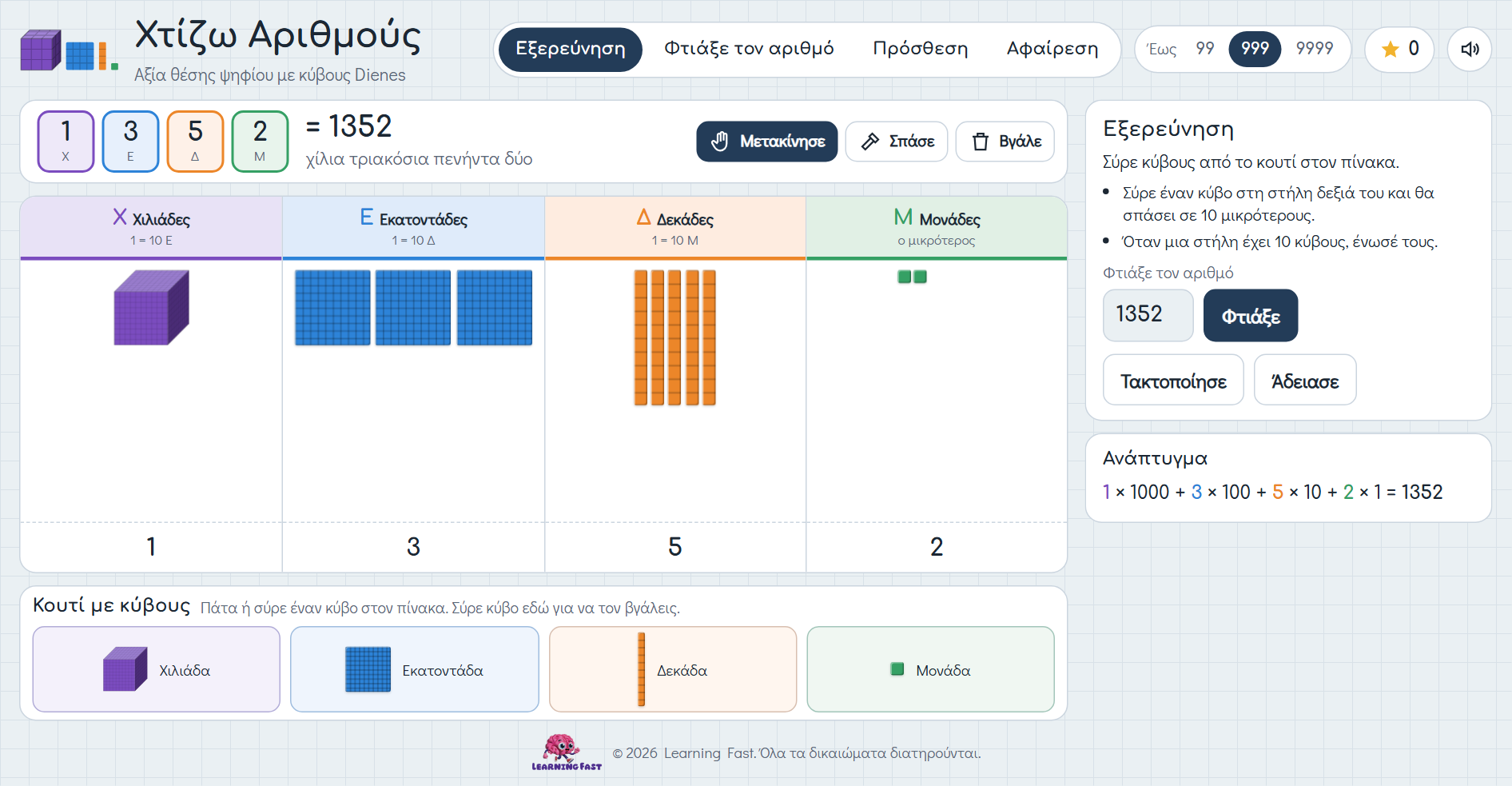Click the Dienes blocks app logo
The width and height of the screenshot is (1512, 786).
pyautogui.click(x=70, y=50)
